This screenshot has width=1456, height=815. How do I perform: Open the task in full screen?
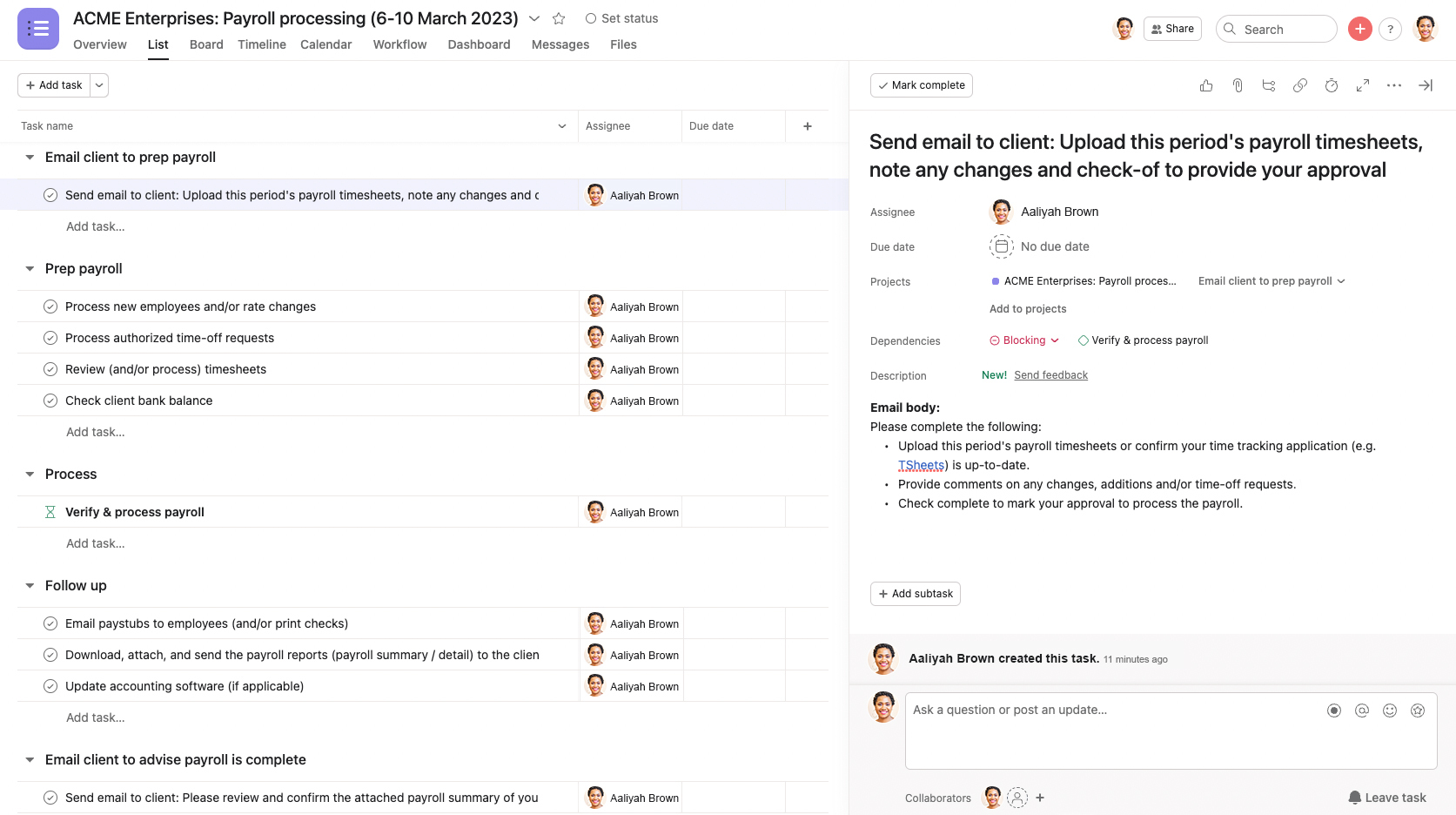[x=1363, y=85]
